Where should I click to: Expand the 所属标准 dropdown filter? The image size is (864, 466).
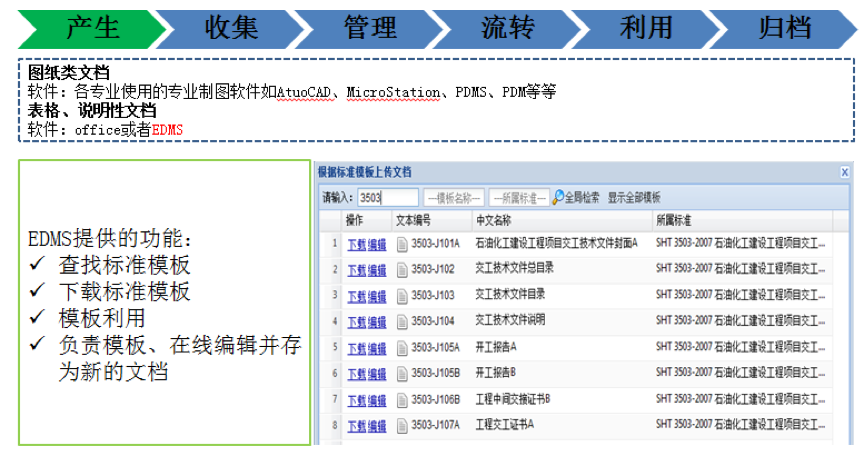(x=519, y=198)
